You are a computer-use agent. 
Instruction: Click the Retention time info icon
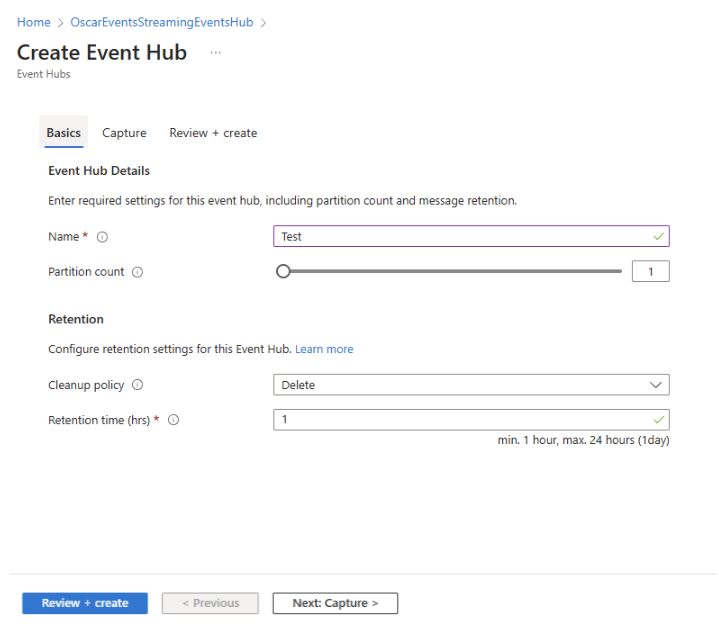tap(173, 420)
